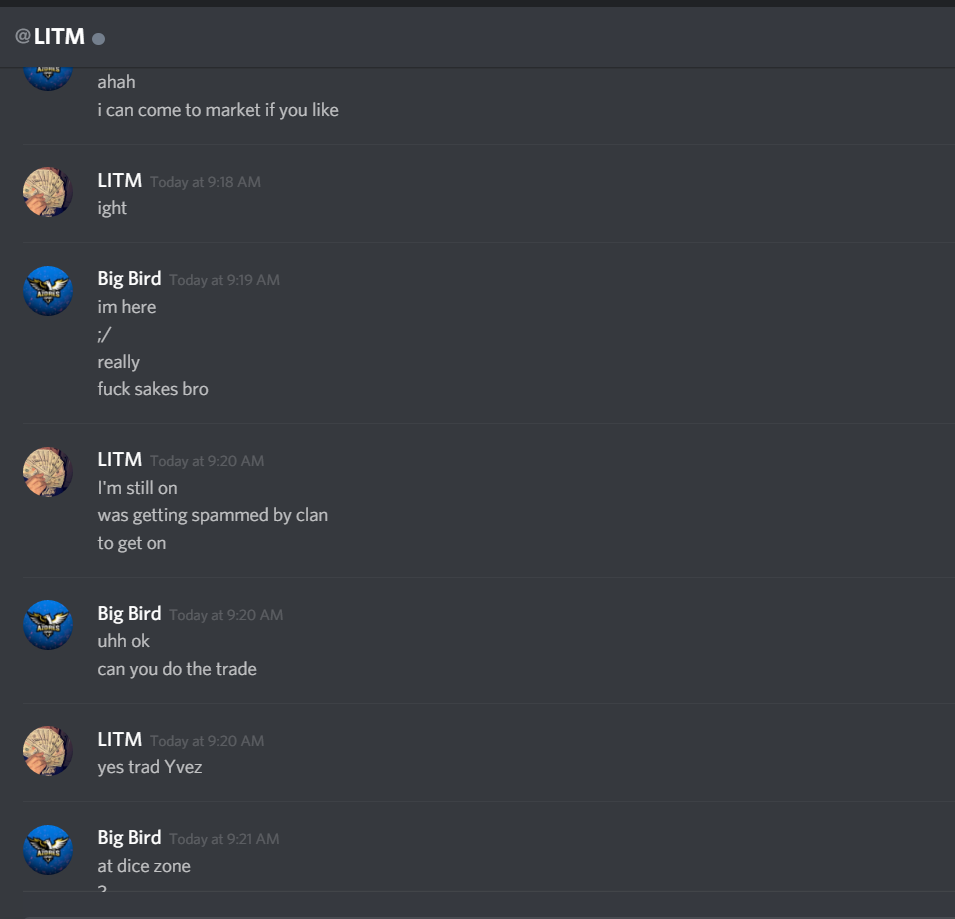Click the "Today at 9:19 AM" timestamp
The image size is (955, 919).
224,280
